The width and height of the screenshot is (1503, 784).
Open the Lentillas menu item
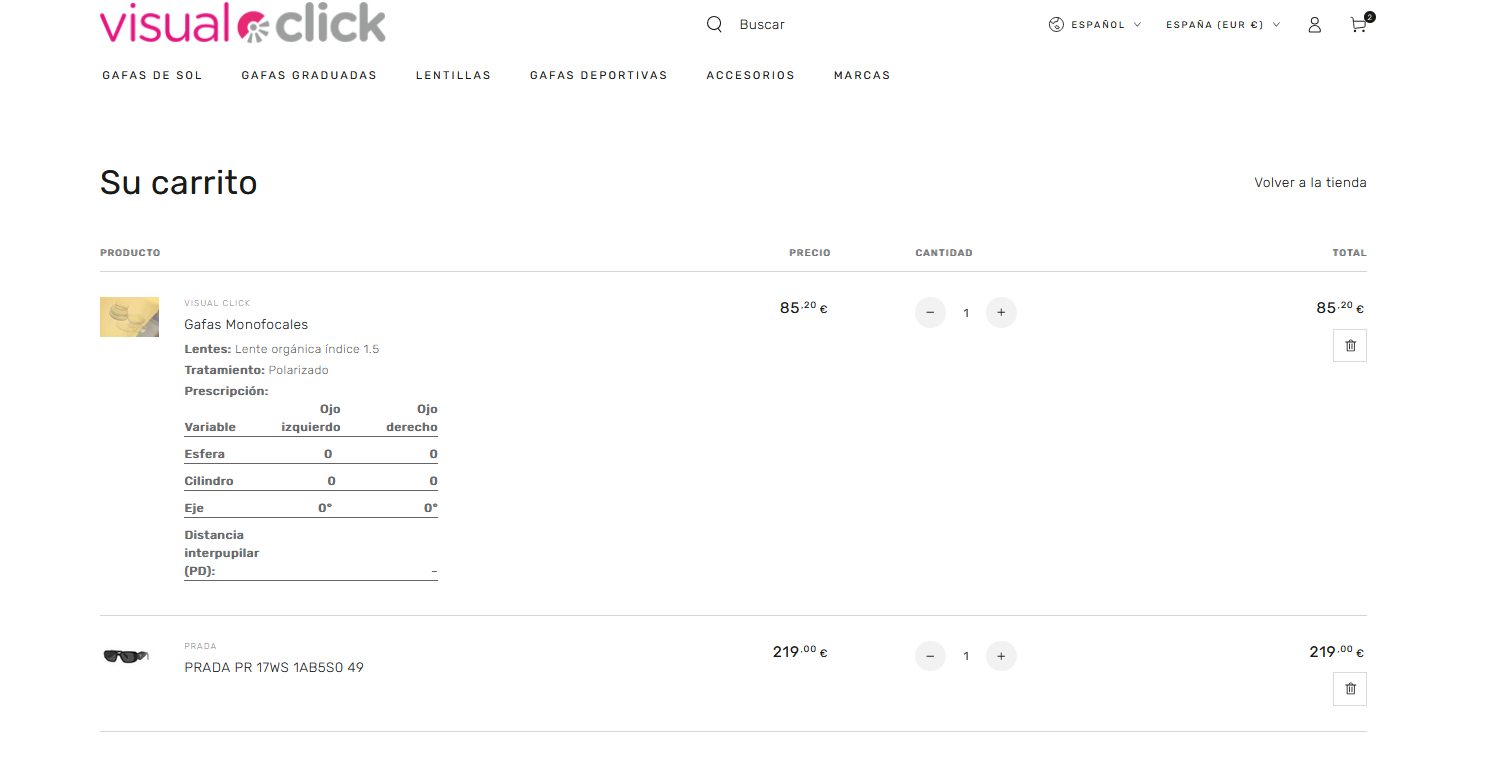click(453, 75)
